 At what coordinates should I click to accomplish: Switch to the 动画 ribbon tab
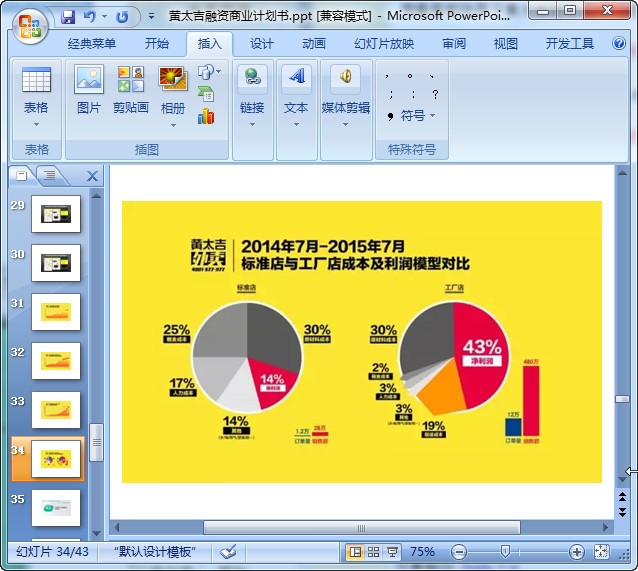(x=314, y=44)
